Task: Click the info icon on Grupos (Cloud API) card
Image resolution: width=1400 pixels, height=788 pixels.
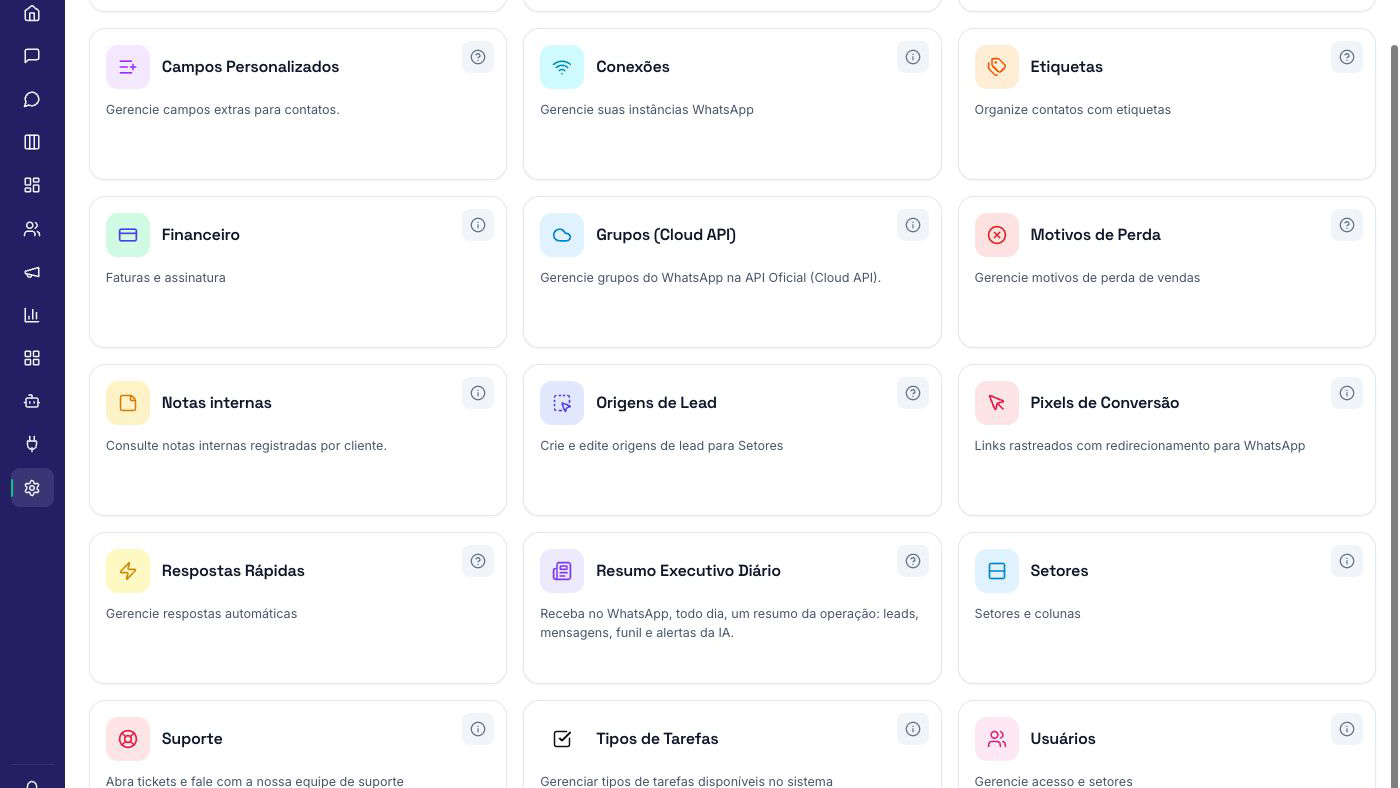Action: [x=913, y=225]
